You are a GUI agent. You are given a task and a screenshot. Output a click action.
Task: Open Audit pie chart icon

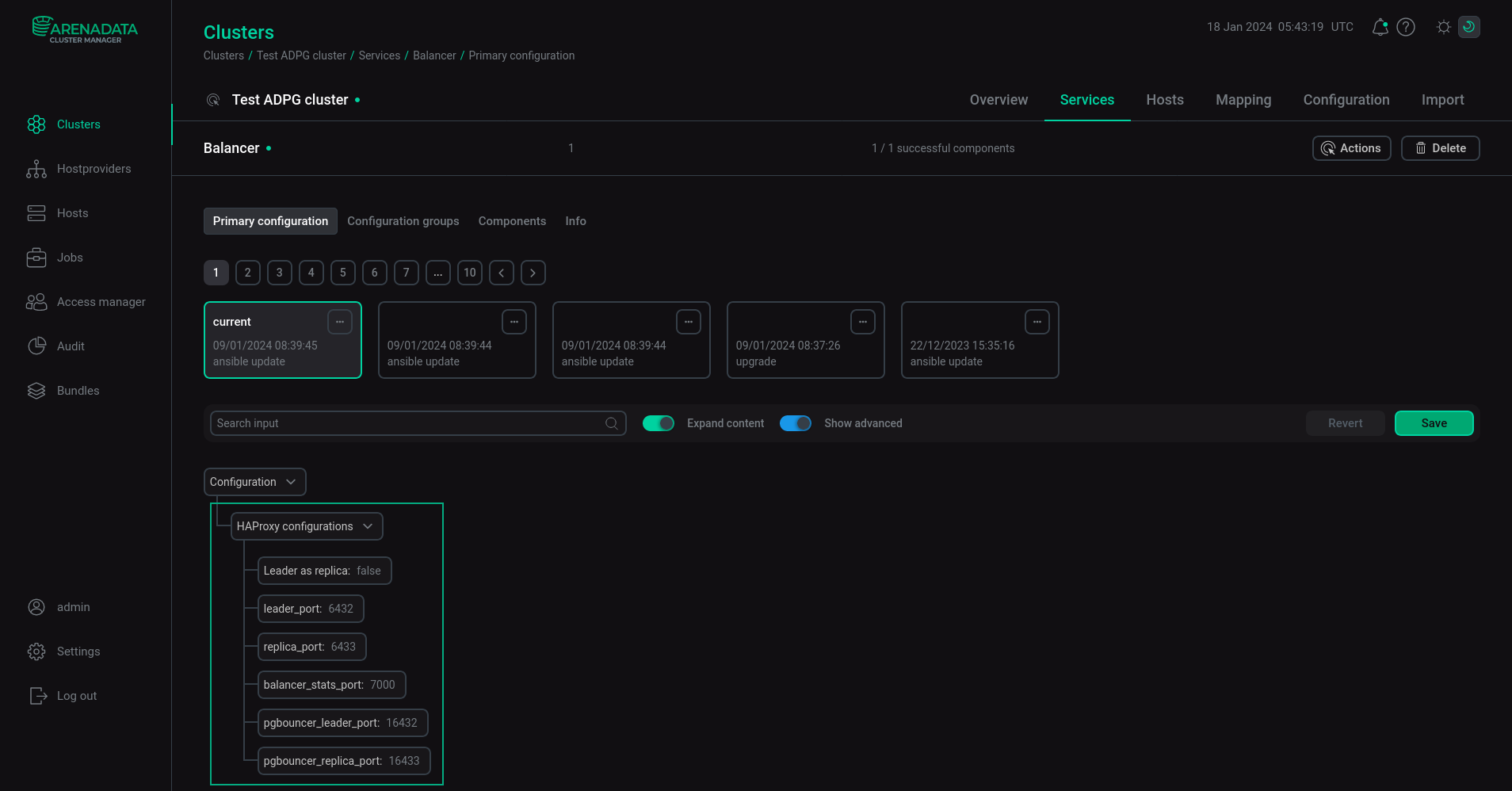pyautogui.click(x=36, y=346)
